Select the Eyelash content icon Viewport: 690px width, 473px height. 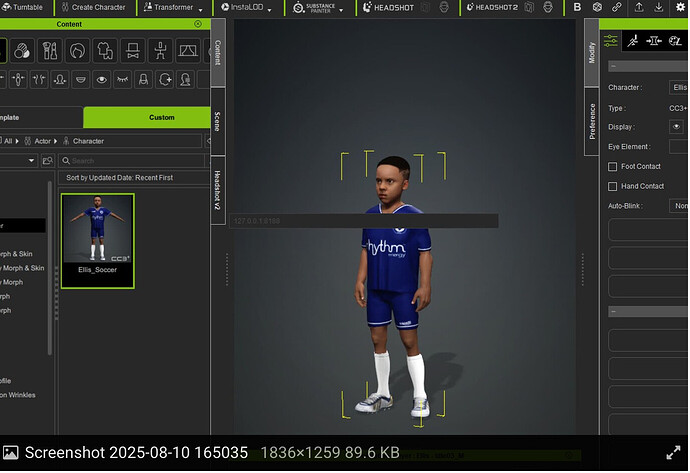coord(122,80)
